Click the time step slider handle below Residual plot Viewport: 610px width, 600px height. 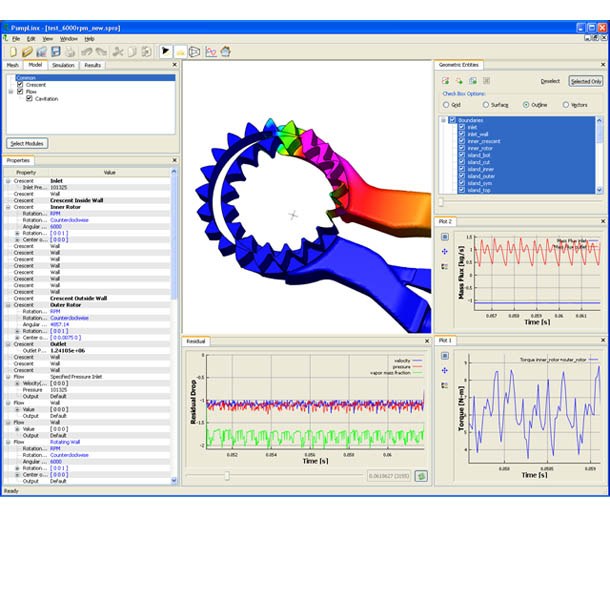point(227,475)
